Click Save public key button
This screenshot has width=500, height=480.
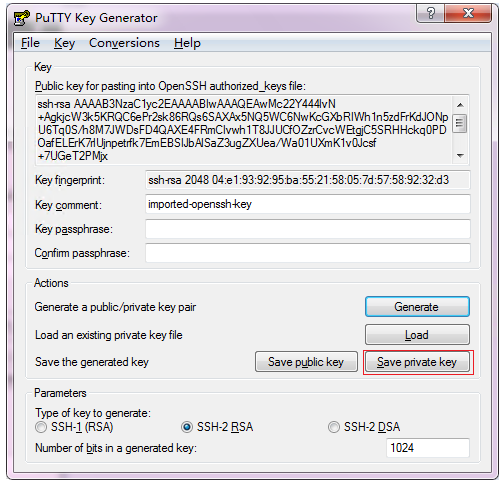[306, 362]
